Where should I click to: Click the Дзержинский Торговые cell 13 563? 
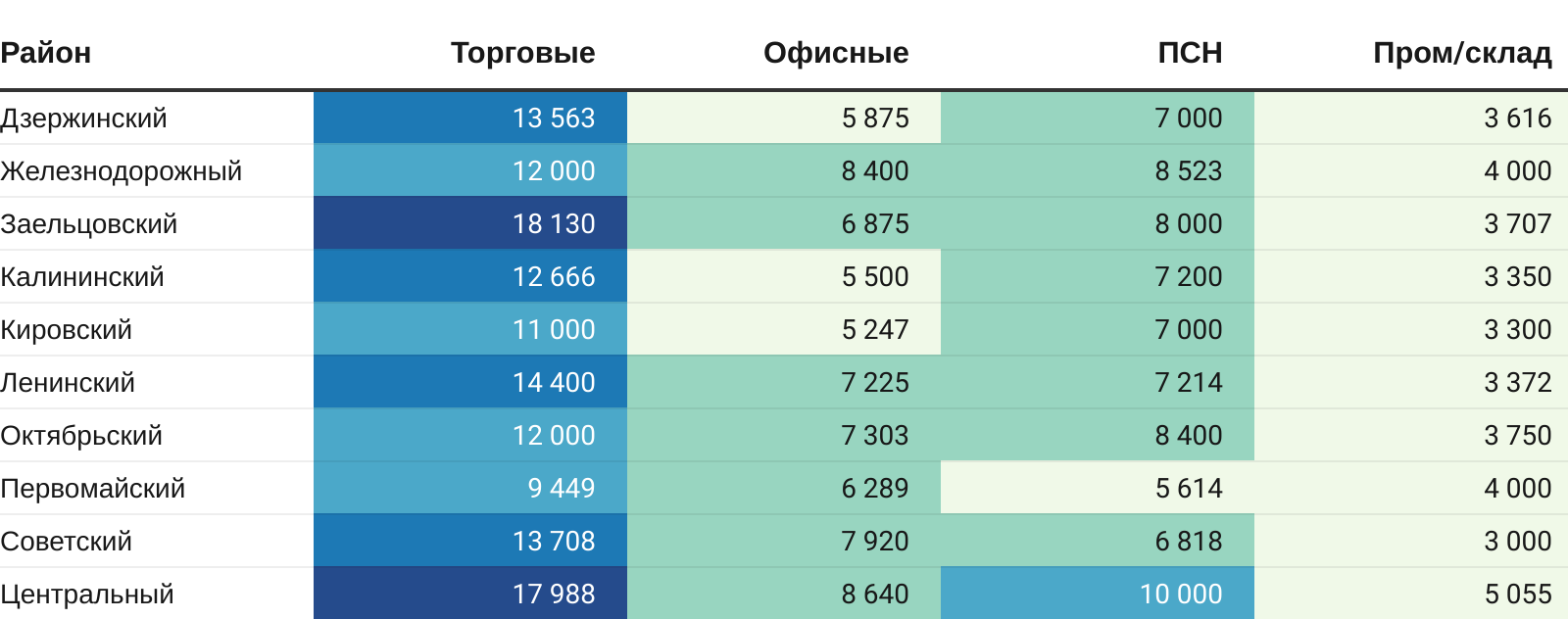554,119
